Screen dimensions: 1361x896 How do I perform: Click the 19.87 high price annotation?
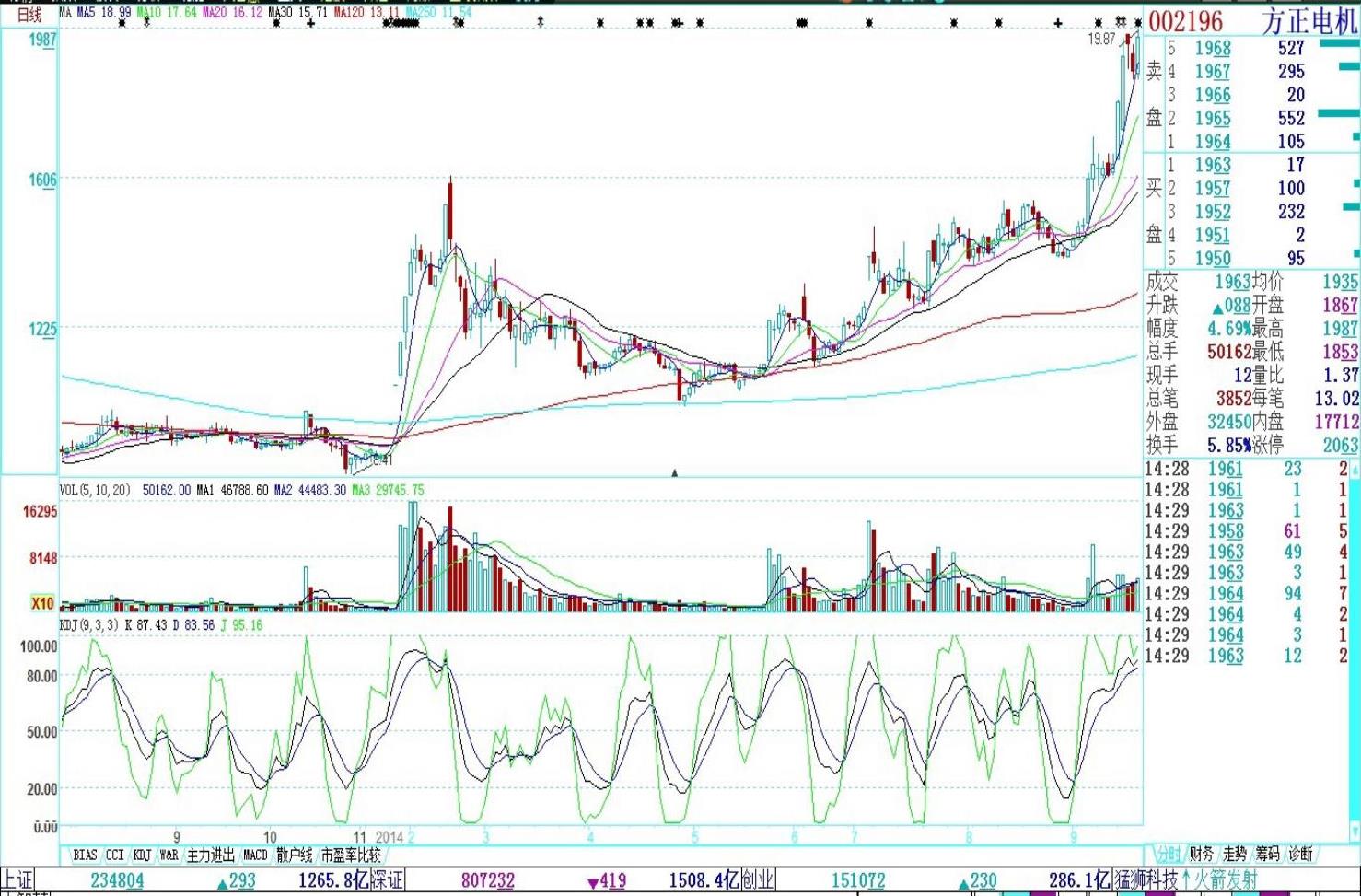(x=1101, y=40)
